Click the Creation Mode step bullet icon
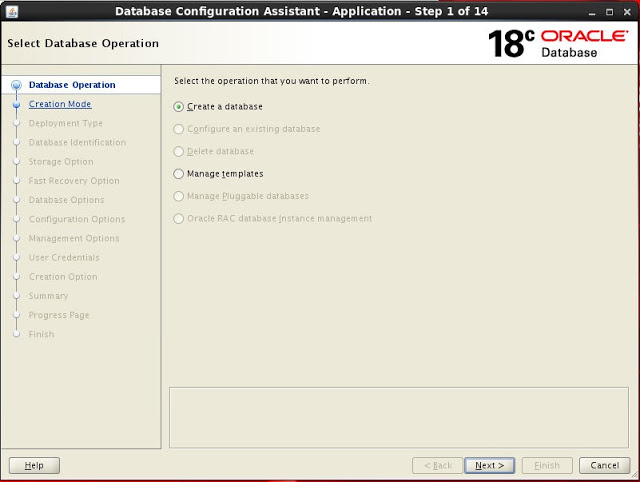The width and height of the screenshot is (640, 482). [x=16, y=105]
